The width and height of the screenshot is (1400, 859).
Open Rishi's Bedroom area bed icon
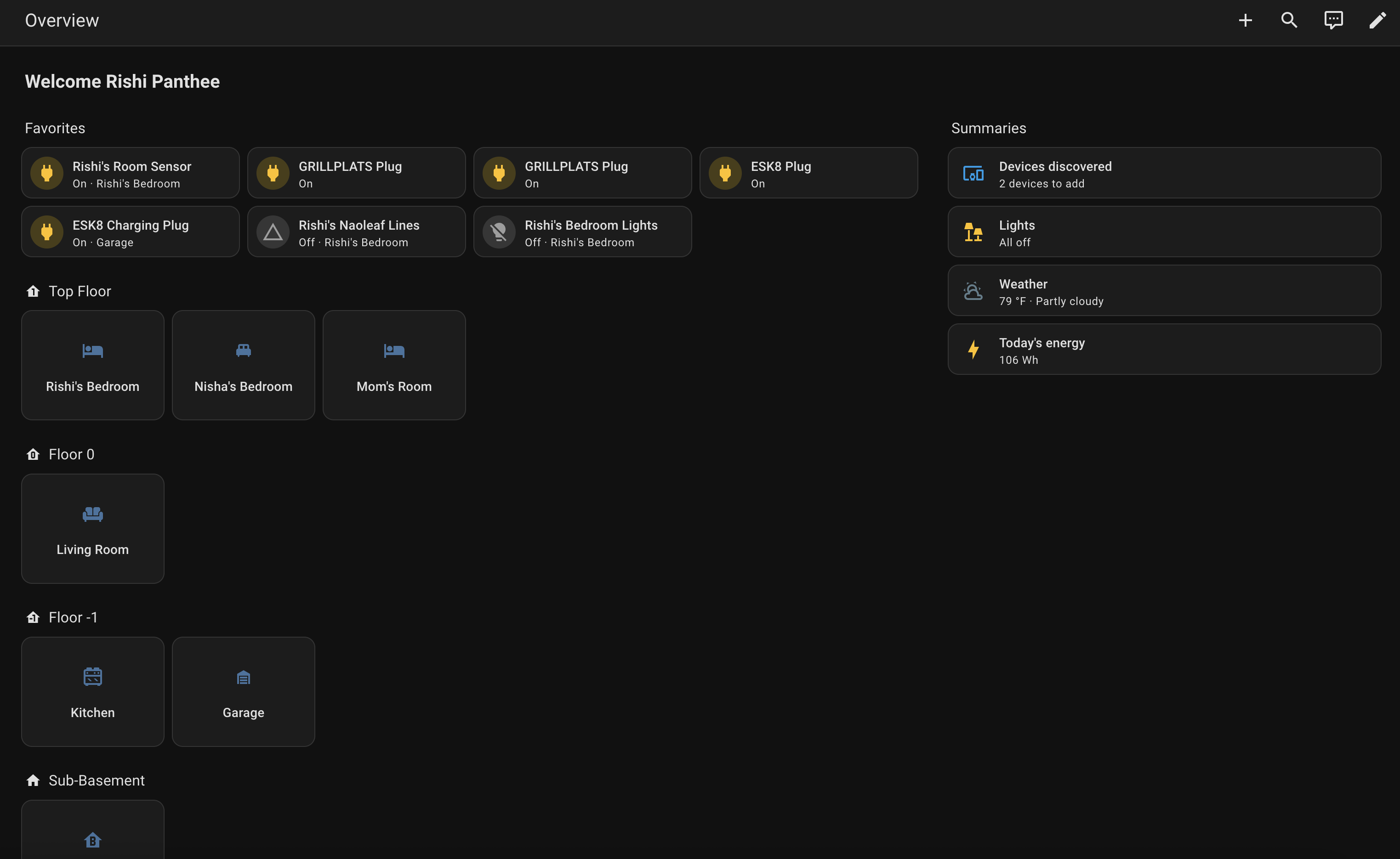[93, 350]
